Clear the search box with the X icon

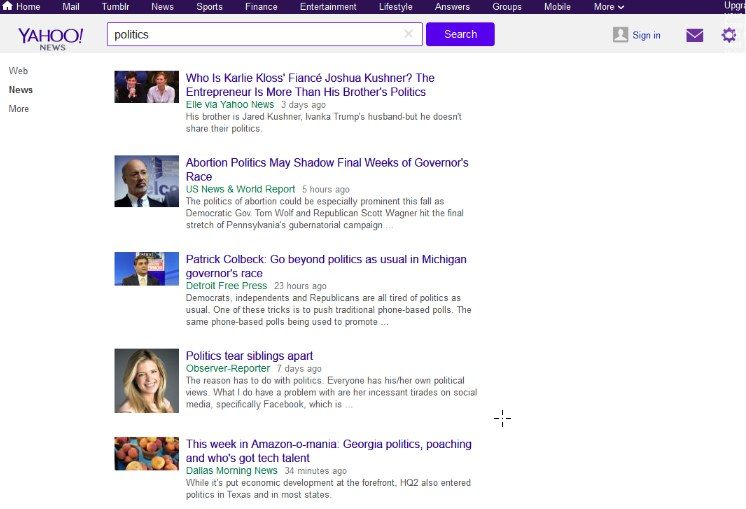click(x=408, y=34)
